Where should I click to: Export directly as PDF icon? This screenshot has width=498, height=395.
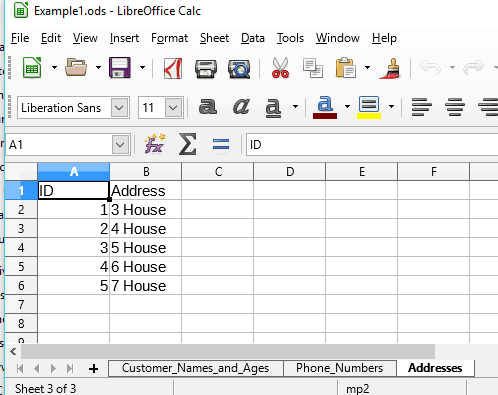pyautogui.click(x=173, y=68)
